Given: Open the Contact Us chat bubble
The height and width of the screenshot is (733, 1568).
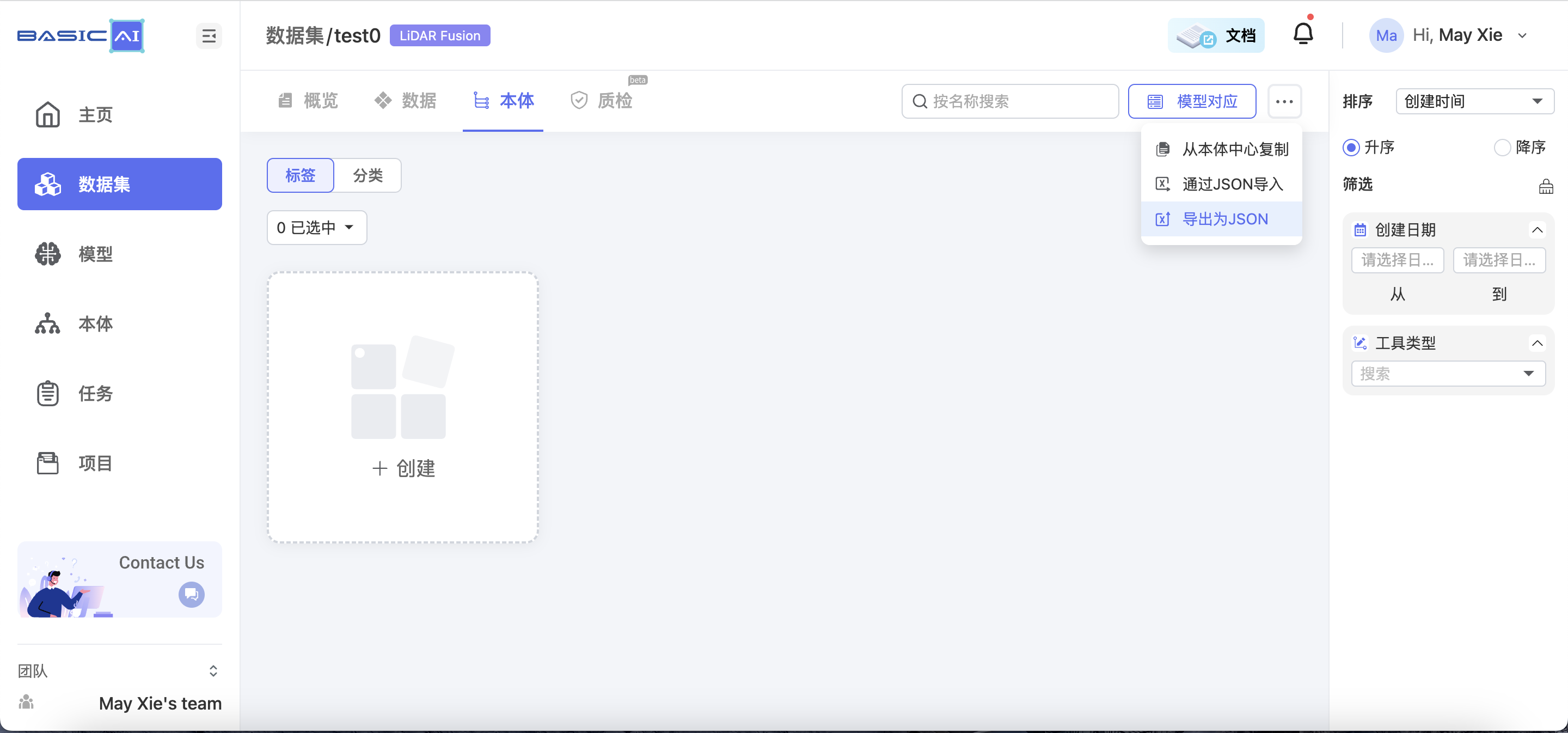Looking at the screenshot, I should [191, 594].
